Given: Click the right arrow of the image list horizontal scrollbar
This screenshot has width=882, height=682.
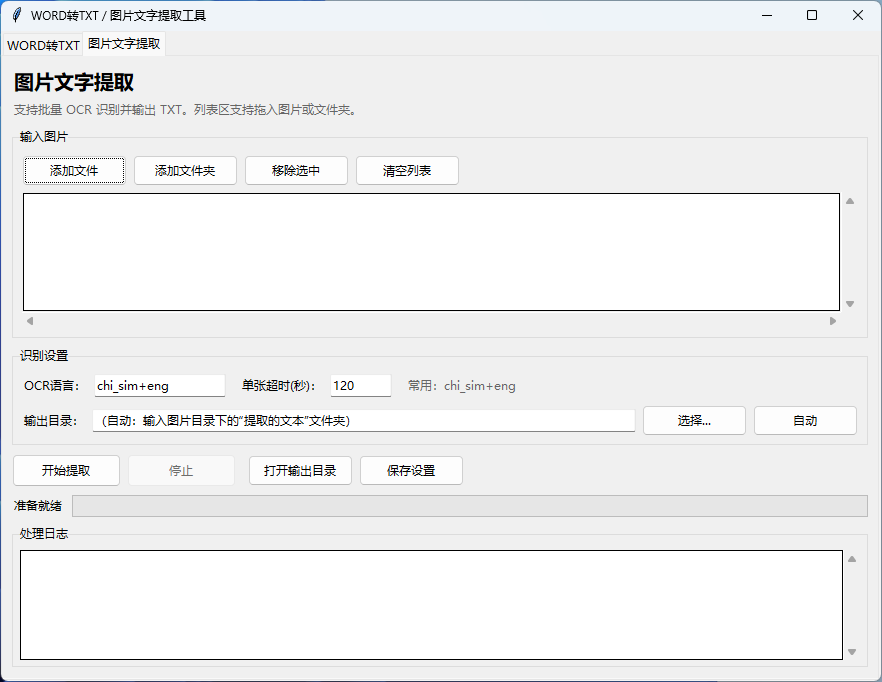Looking at the screenshot, I should 833,321.
